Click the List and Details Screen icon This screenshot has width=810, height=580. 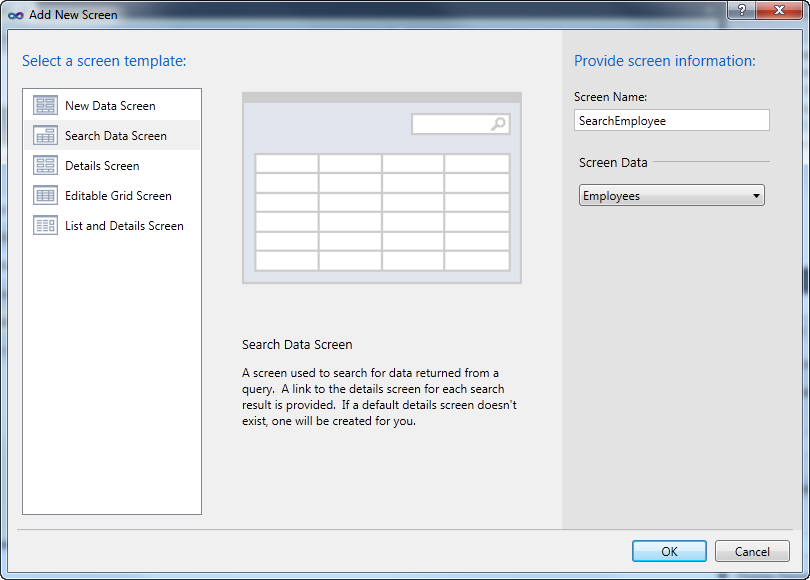pos(45,225)
